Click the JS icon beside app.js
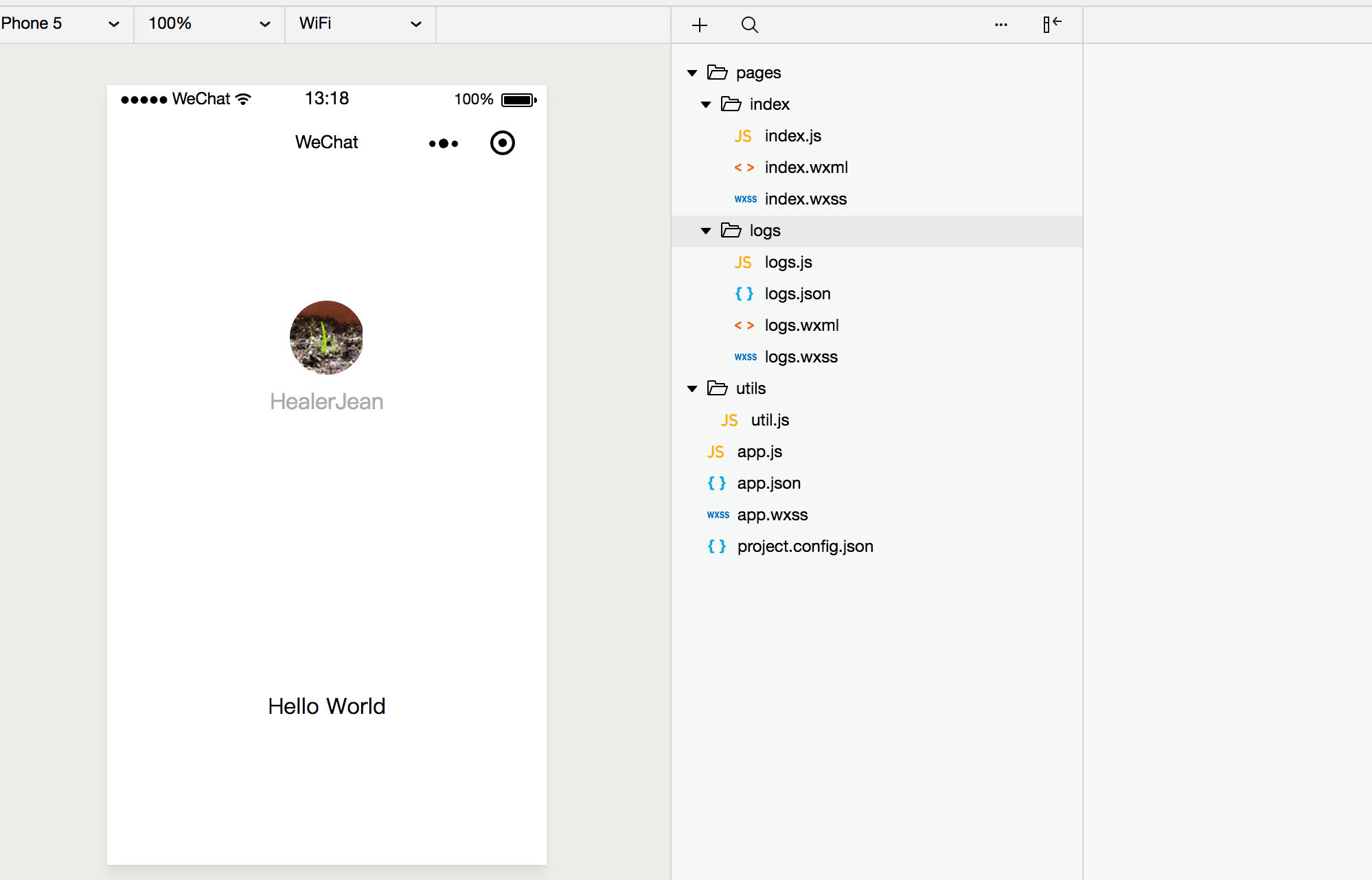Viewport: 1372px width, 880px height. click(x=716, y=452)
